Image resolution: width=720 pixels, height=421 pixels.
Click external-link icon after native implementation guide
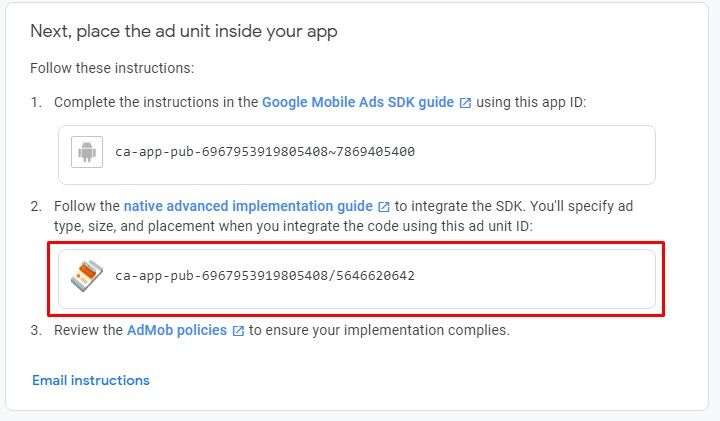tap(384, 207)
